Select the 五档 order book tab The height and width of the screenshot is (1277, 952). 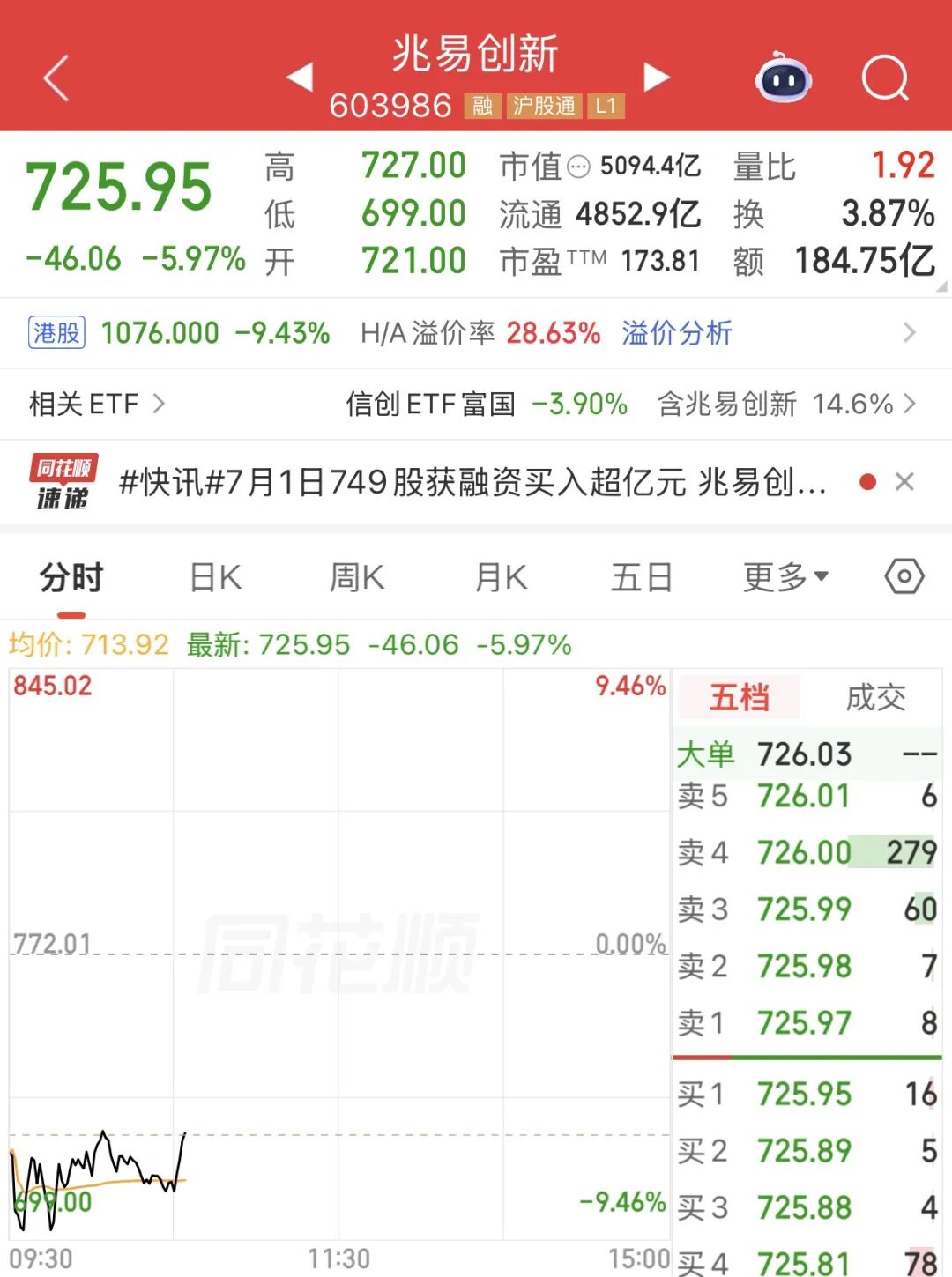tap(740, 697)
